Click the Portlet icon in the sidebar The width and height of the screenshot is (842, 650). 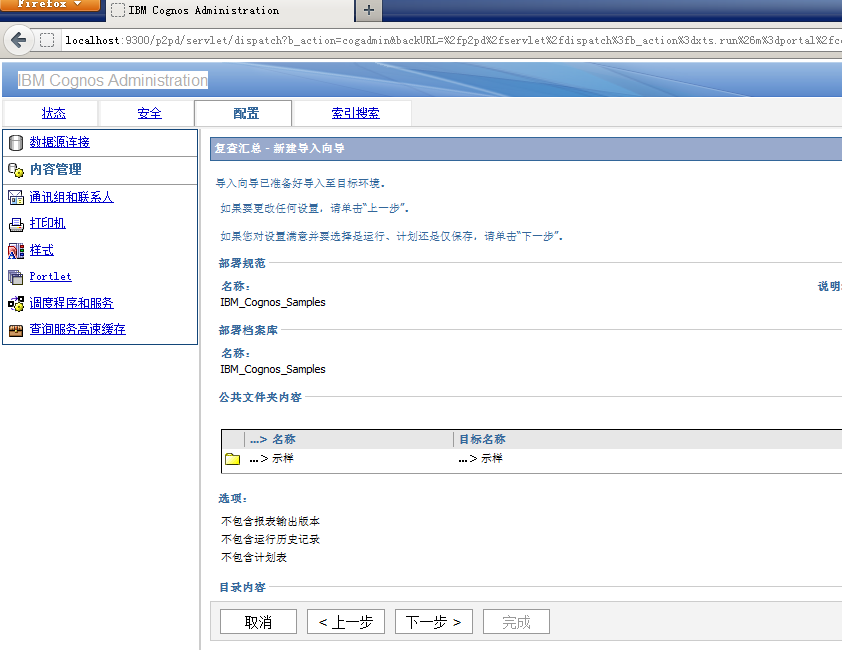click(16, 277)
